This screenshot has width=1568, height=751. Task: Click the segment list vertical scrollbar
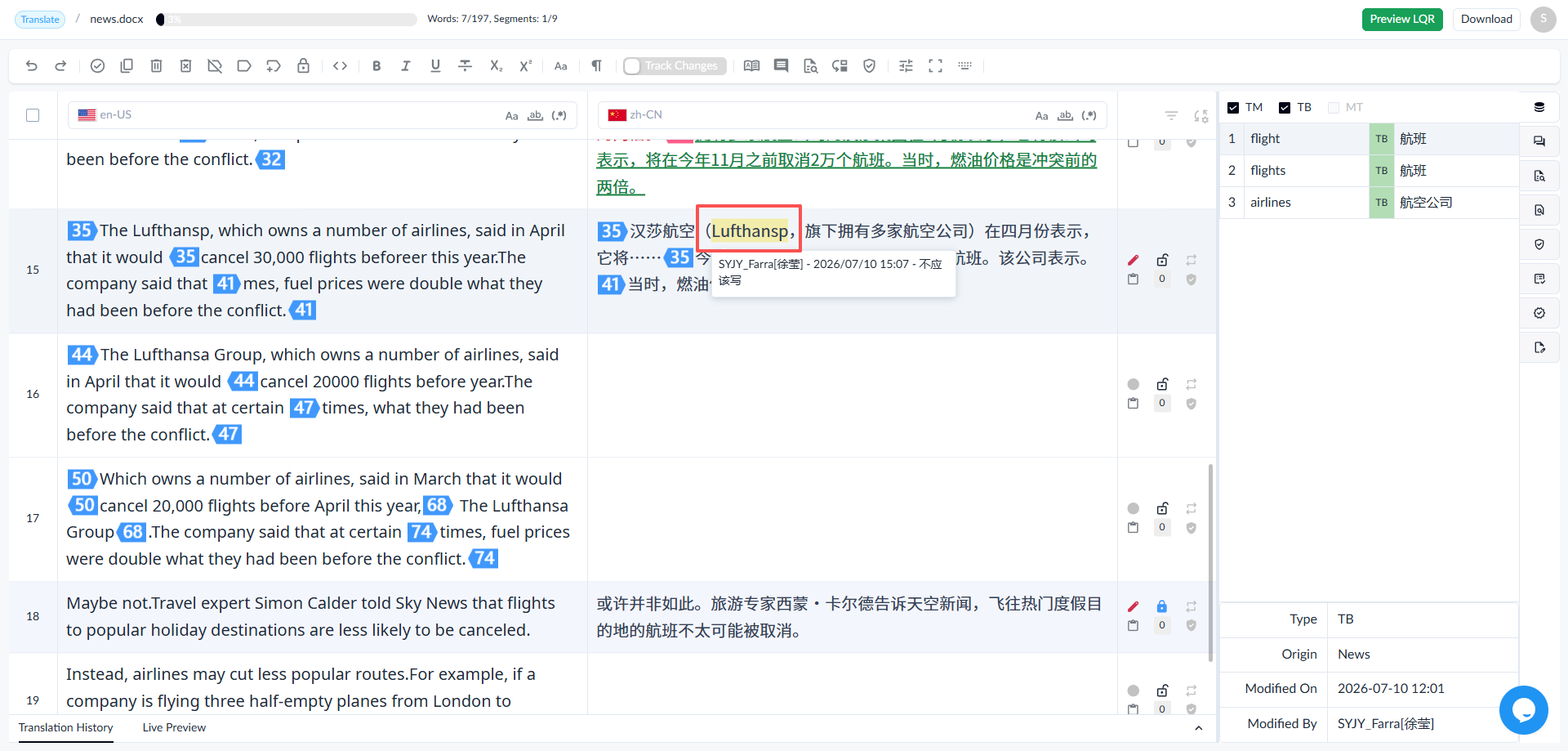point(1210,562)
